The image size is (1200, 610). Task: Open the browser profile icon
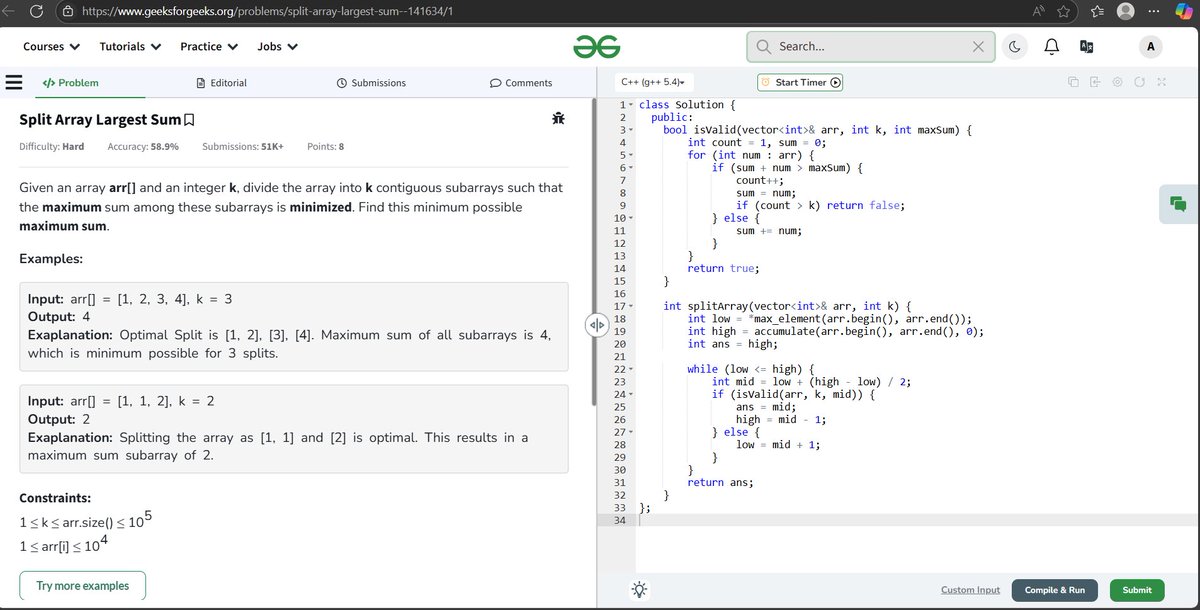pos(1126,10)
